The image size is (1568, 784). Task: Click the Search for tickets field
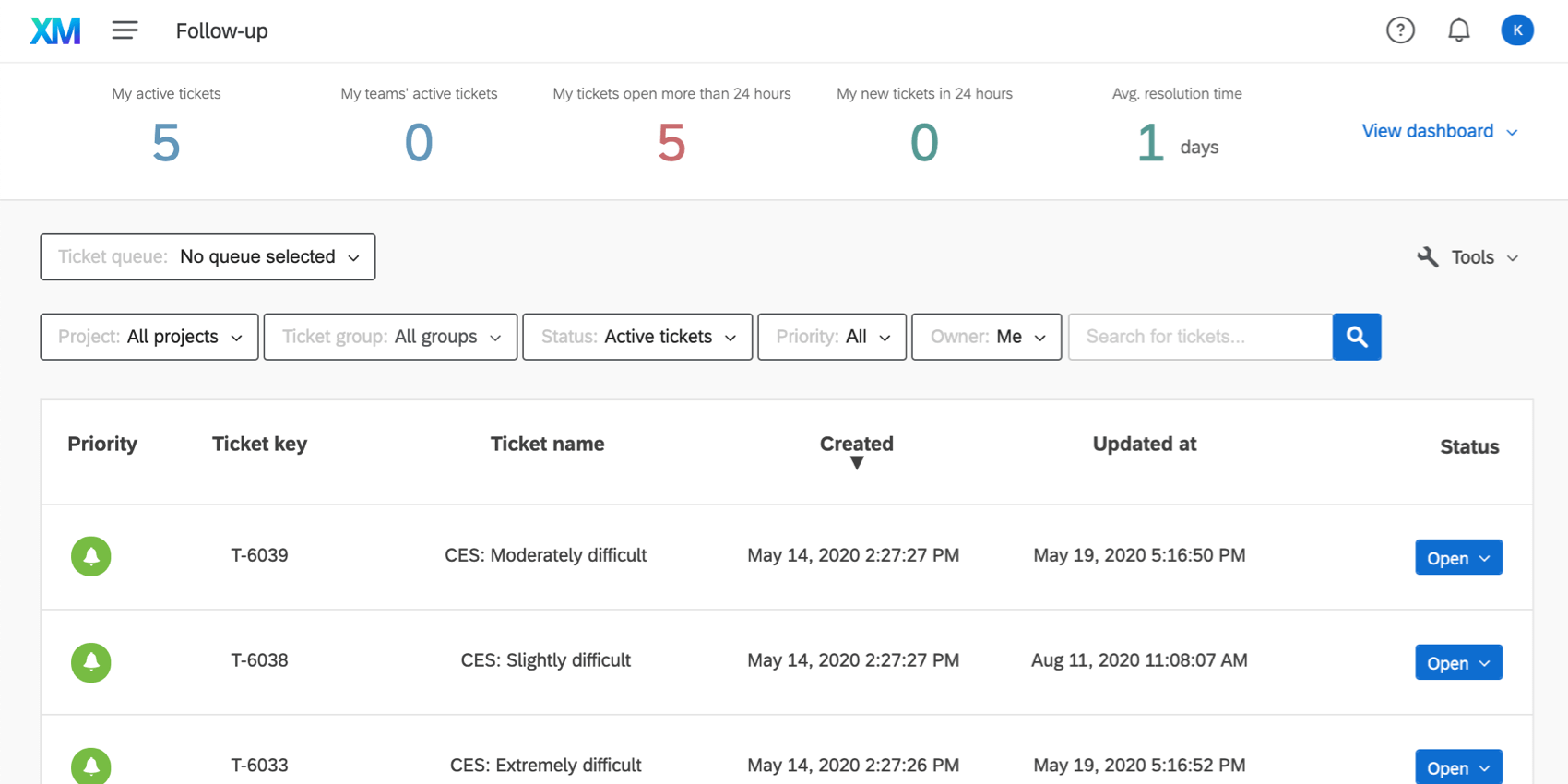[x=1199, y=337]
